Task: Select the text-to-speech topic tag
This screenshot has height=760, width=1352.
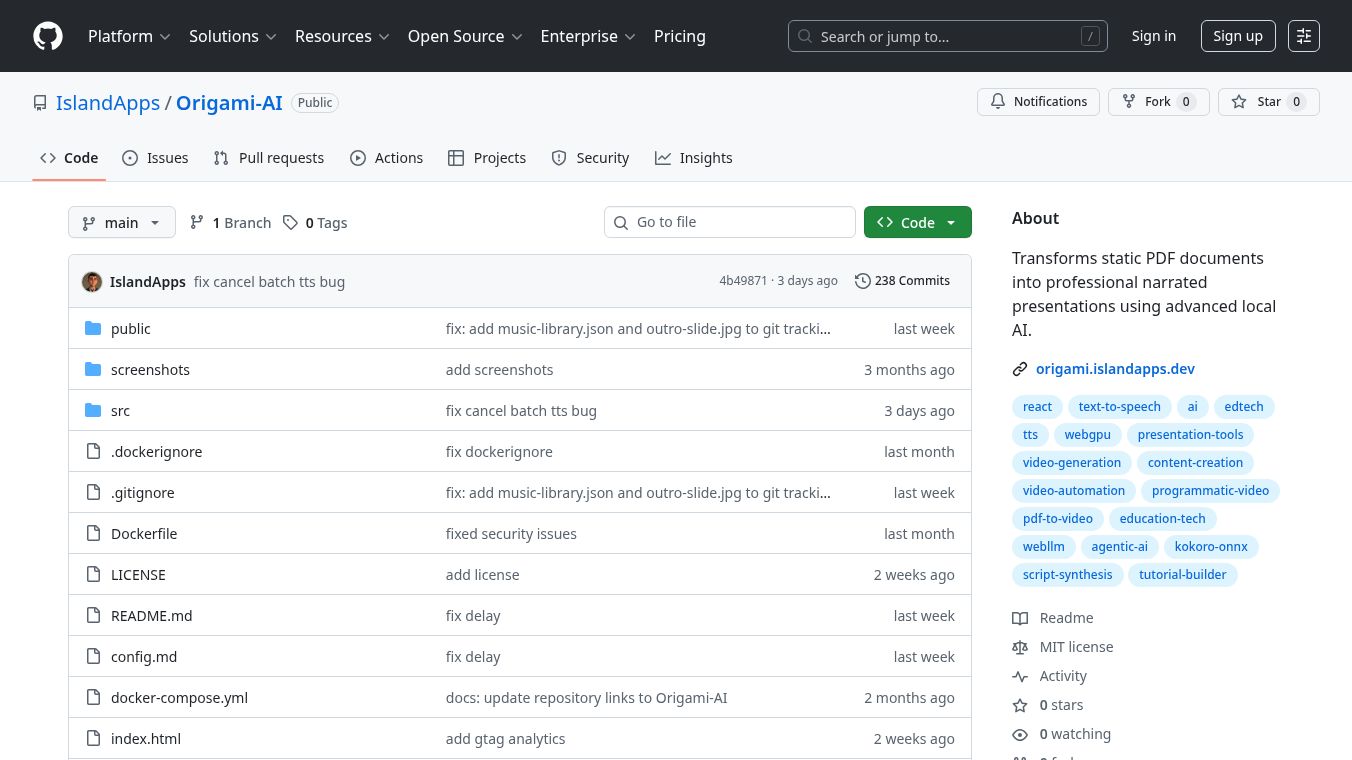Action: pyautogui.click(x=1119, y=407)
